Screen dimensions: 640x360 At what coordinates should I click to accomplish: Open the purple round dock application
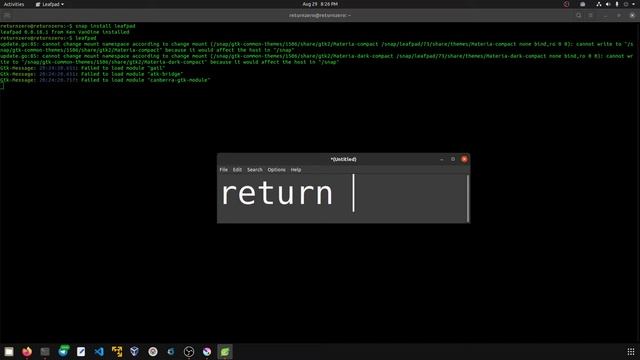tap(207, 351)
